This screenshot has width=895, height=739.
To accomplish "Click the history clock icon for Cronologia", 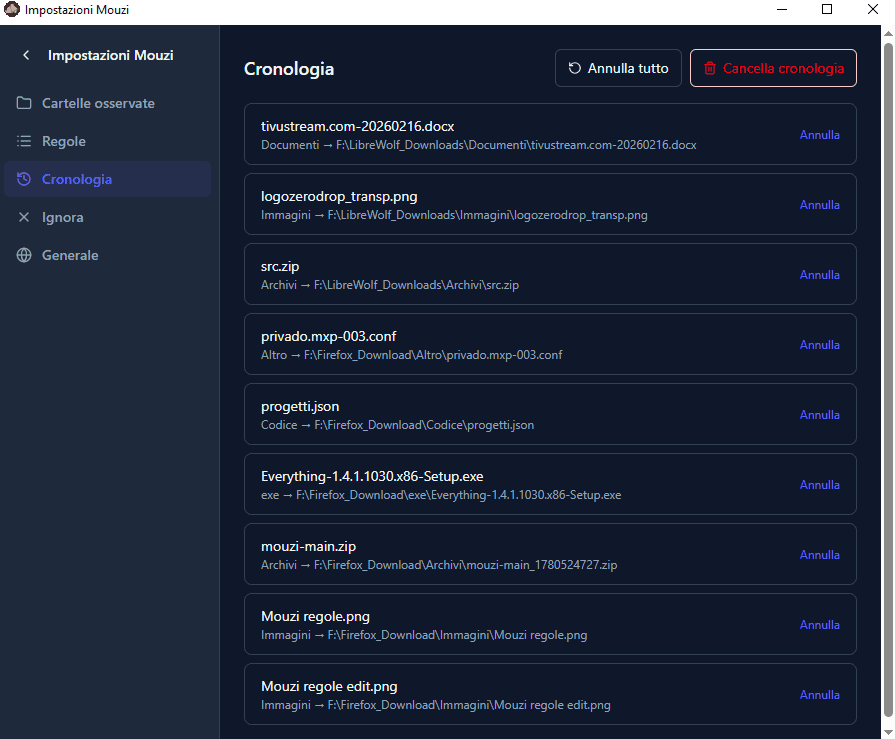I will [24, 179].
